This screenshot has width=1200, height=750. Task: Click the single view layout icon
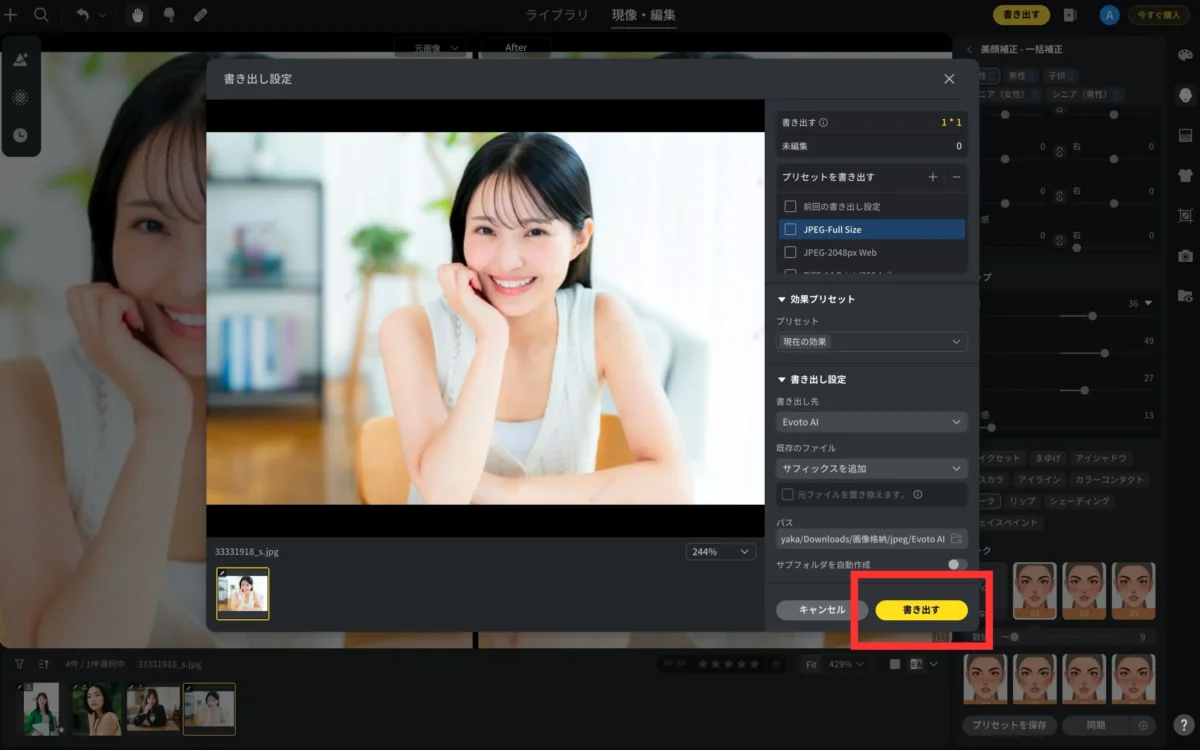[895, 664]
